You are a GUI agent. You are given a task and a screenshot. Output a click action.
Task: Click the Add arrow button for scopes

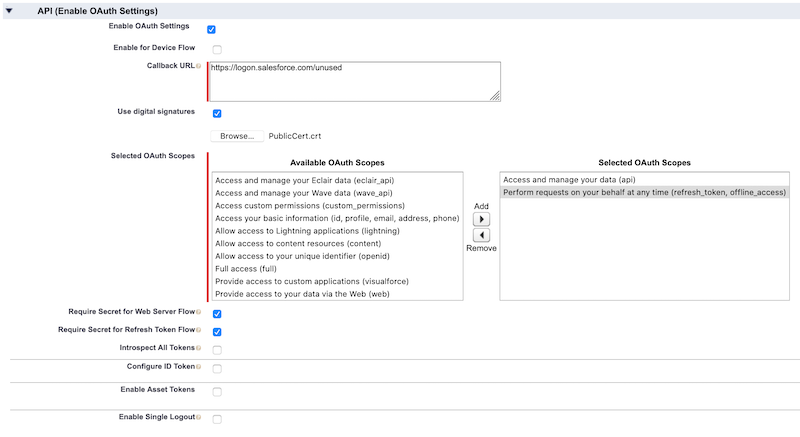(x=481, y=219)
